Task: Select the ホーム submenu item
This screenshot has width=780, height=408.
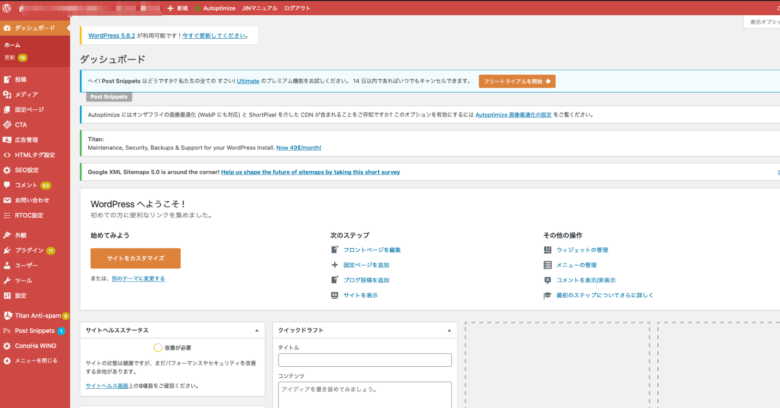Action: (x=12, y=45)
